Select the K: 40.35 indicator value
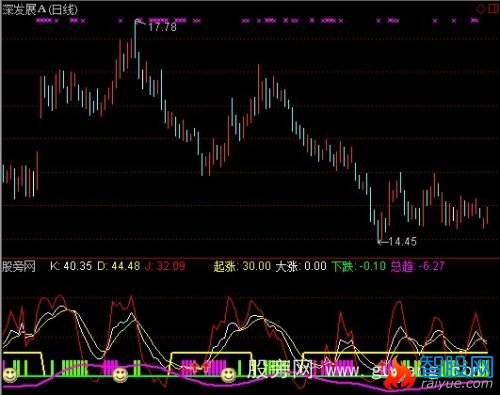 [x=71, y=266]
